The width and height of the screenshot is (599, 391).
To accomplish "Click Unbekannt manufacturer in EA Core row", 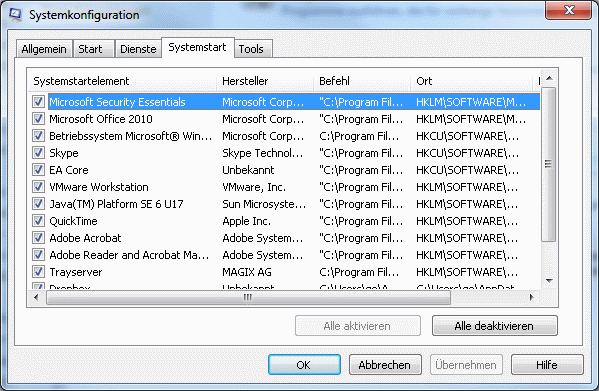I will (248, 170).
